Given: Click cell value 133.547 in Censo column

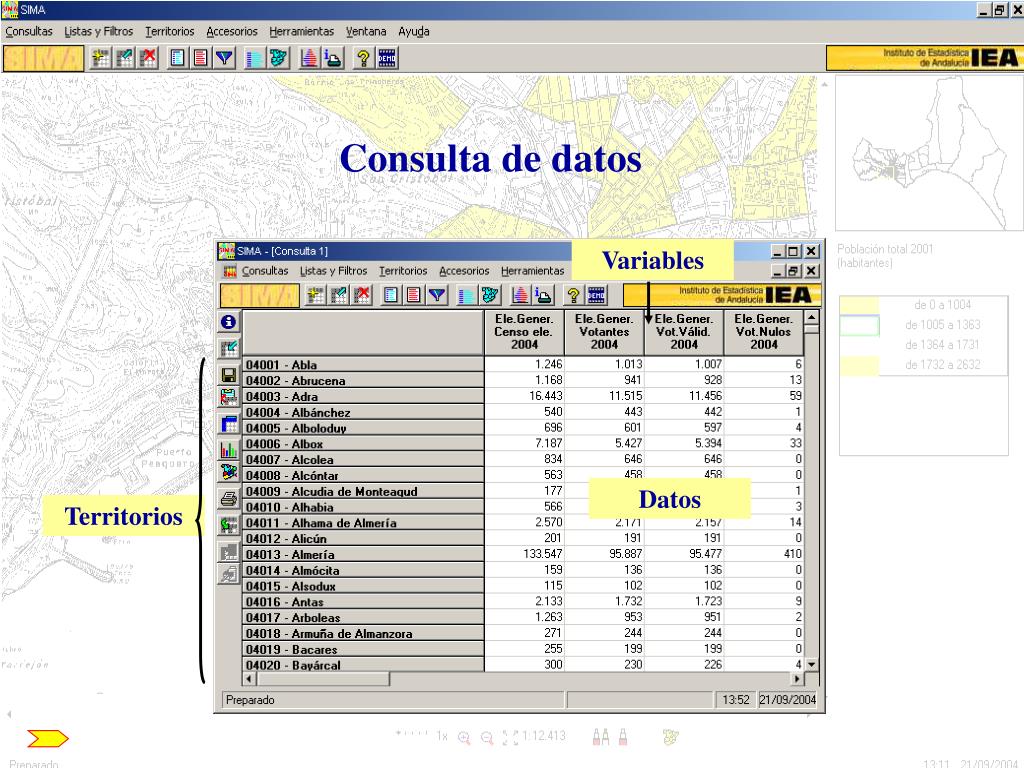Looking at the screenshot, I should tap(524, 554).
